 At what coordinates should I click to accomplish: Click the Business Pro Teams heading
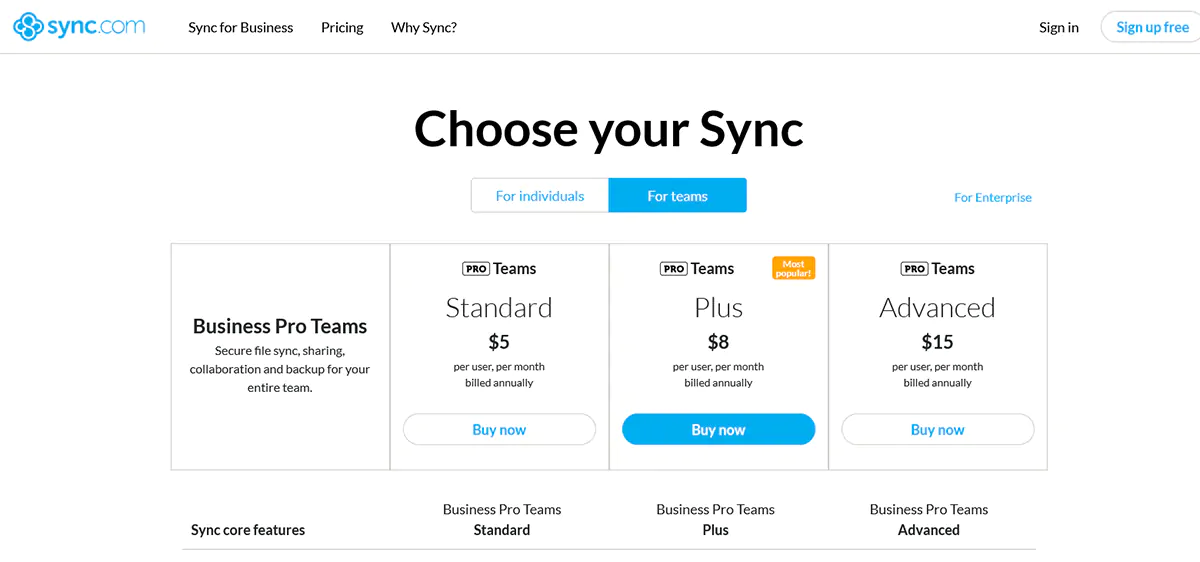tap(280, 326)
